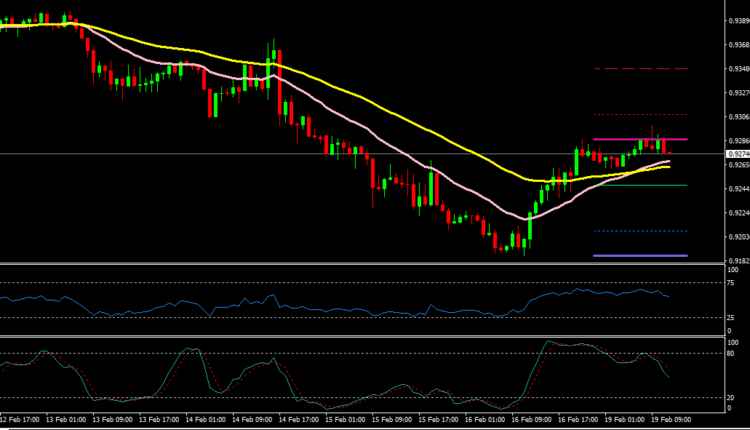Click the 14 Feb 09:00 time label
Screen dimensions: 750x430
pyautogui.click(x=252, y=421)
